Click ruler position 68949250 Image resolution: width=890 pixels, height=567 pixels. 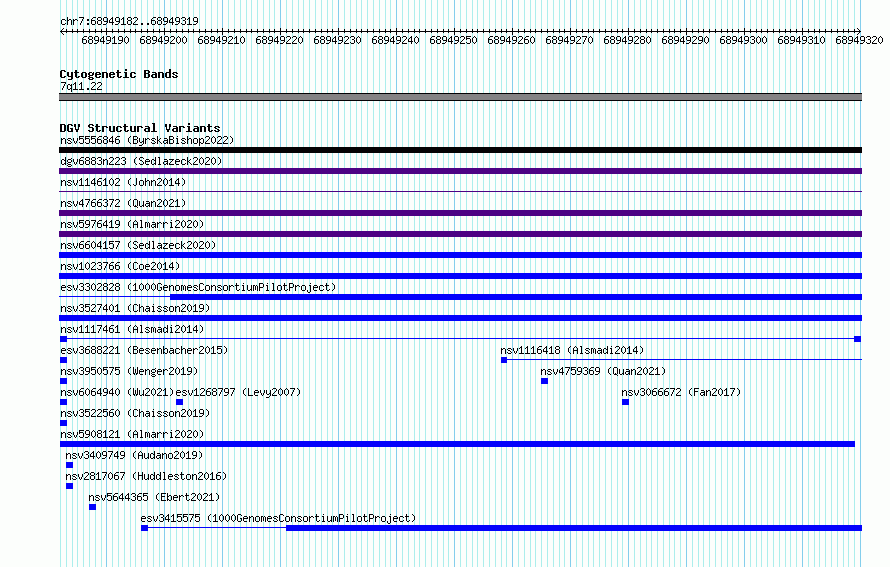tap(454, 40)
